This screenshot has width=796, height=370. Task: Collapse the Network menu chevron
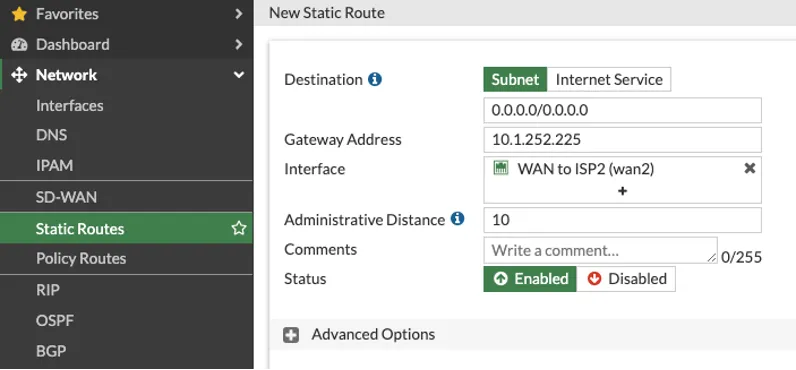point(239,75)
